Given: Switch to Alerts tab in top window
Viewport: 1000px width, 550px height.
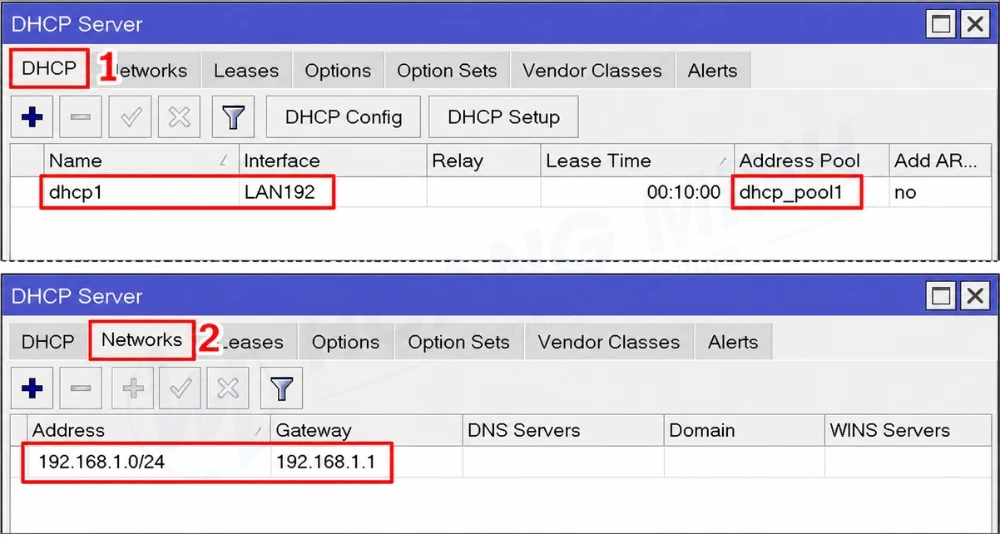Looking at the screenshot, I should pos(712,70).
